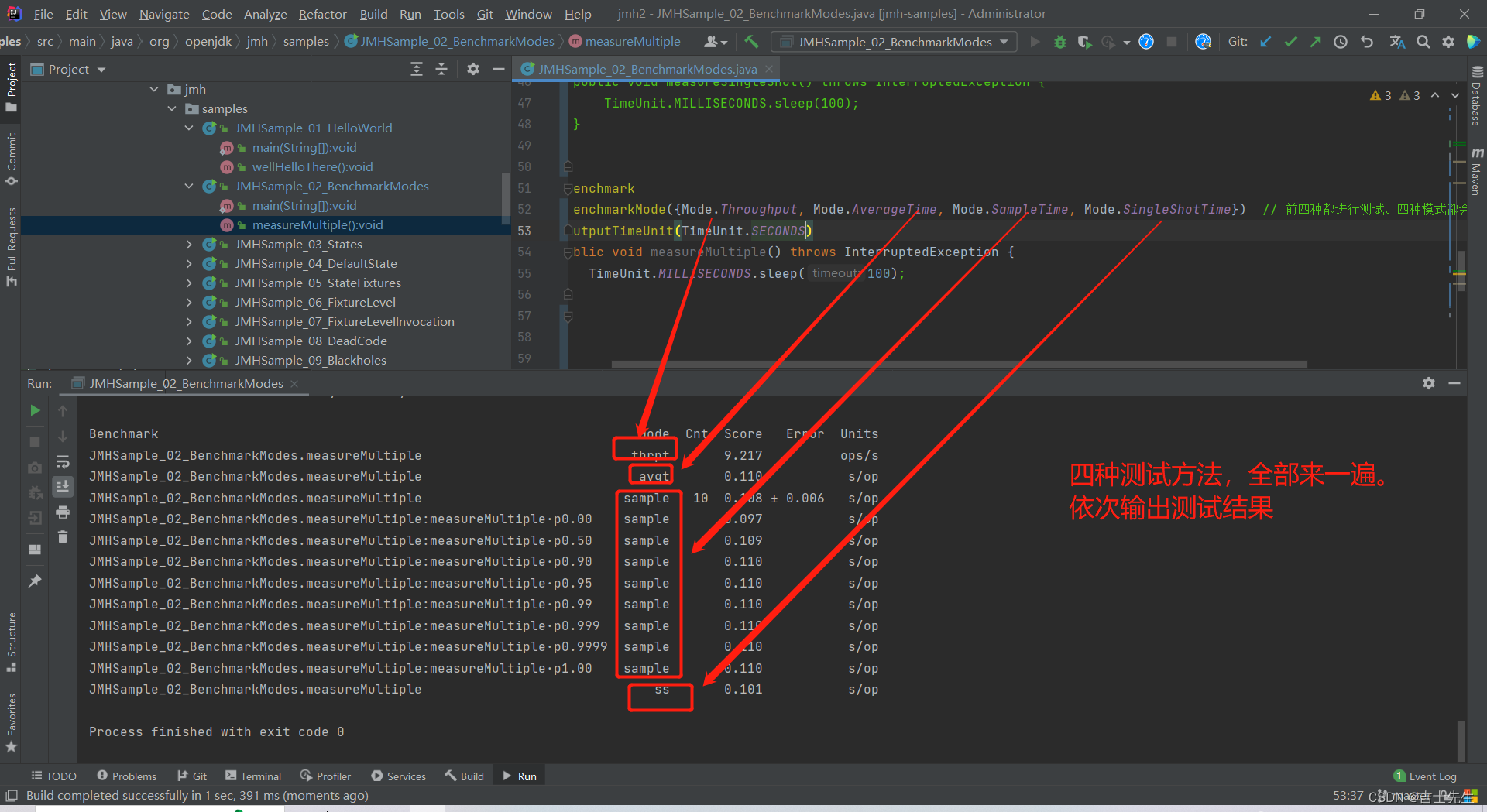
Task: Run with Coverage using the shield icon
Action: tap(1084, 42)
